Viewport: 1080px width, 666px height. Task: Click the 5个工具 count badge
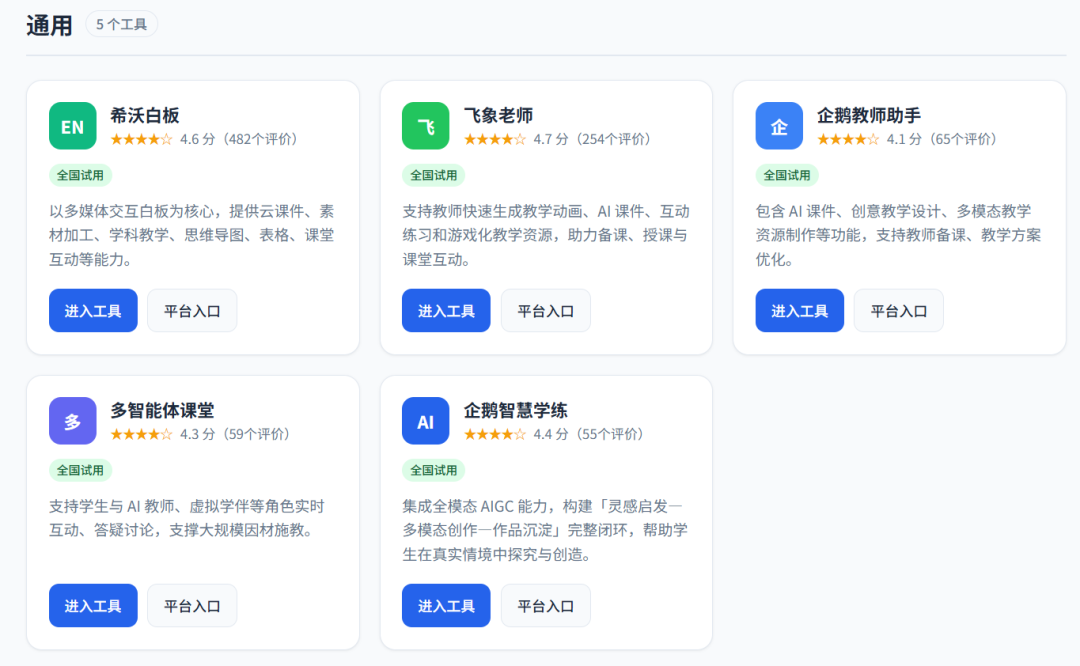(x=121, y=25)
